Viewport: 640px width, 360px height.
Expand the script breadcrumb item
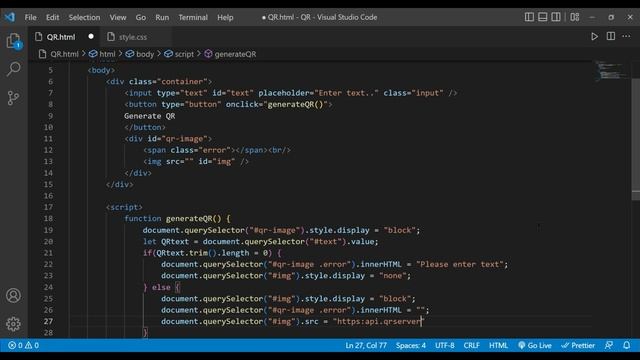point(179,54)
